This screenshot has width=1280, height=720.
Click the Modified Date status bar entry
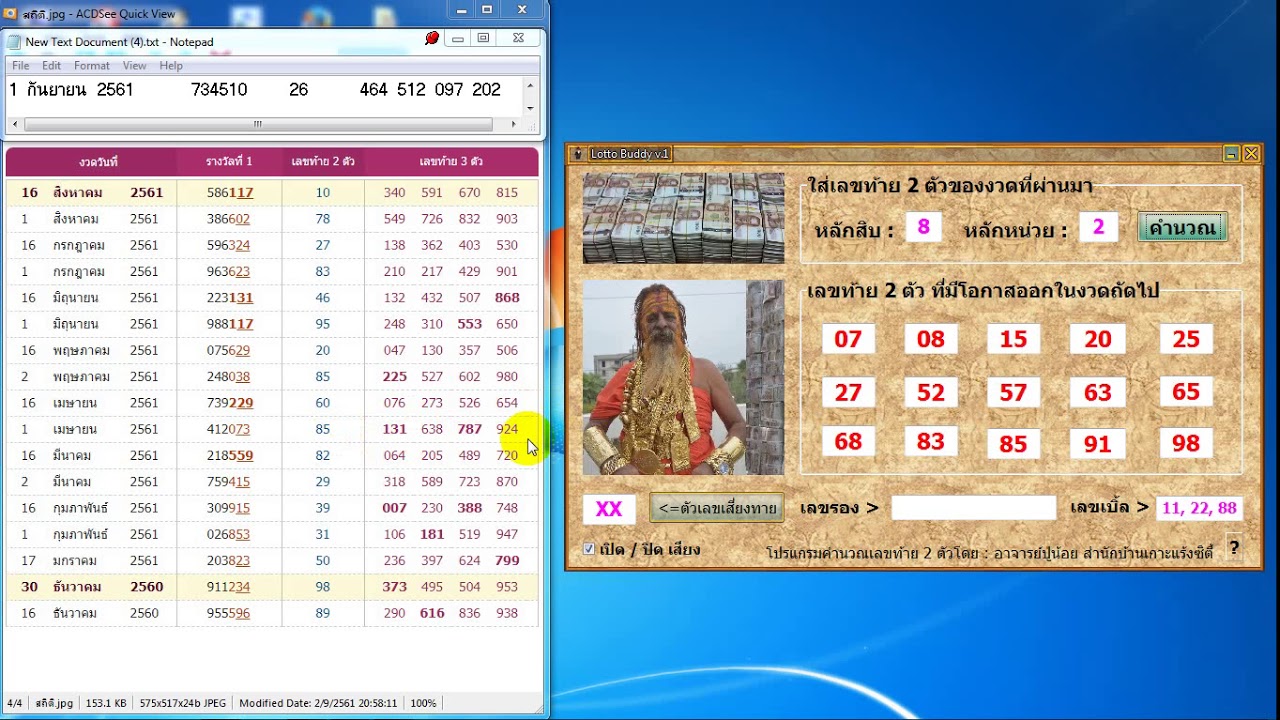[318, 703]
